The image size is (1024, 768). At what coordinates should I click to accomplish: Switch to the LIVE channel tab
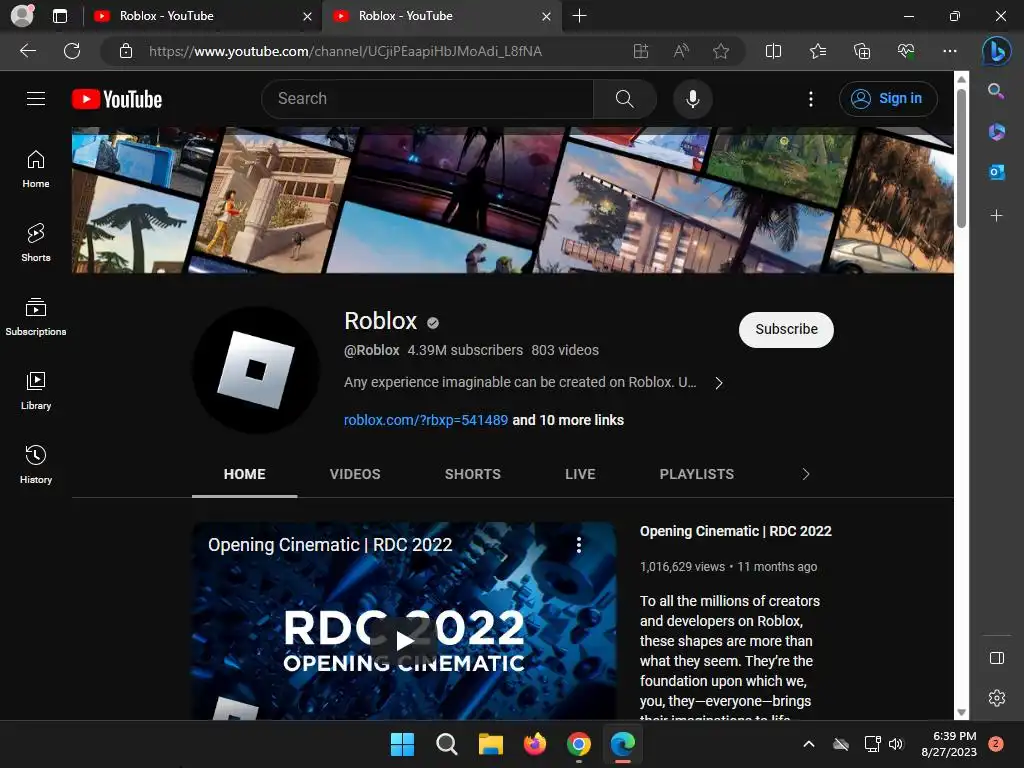(580, 474)
